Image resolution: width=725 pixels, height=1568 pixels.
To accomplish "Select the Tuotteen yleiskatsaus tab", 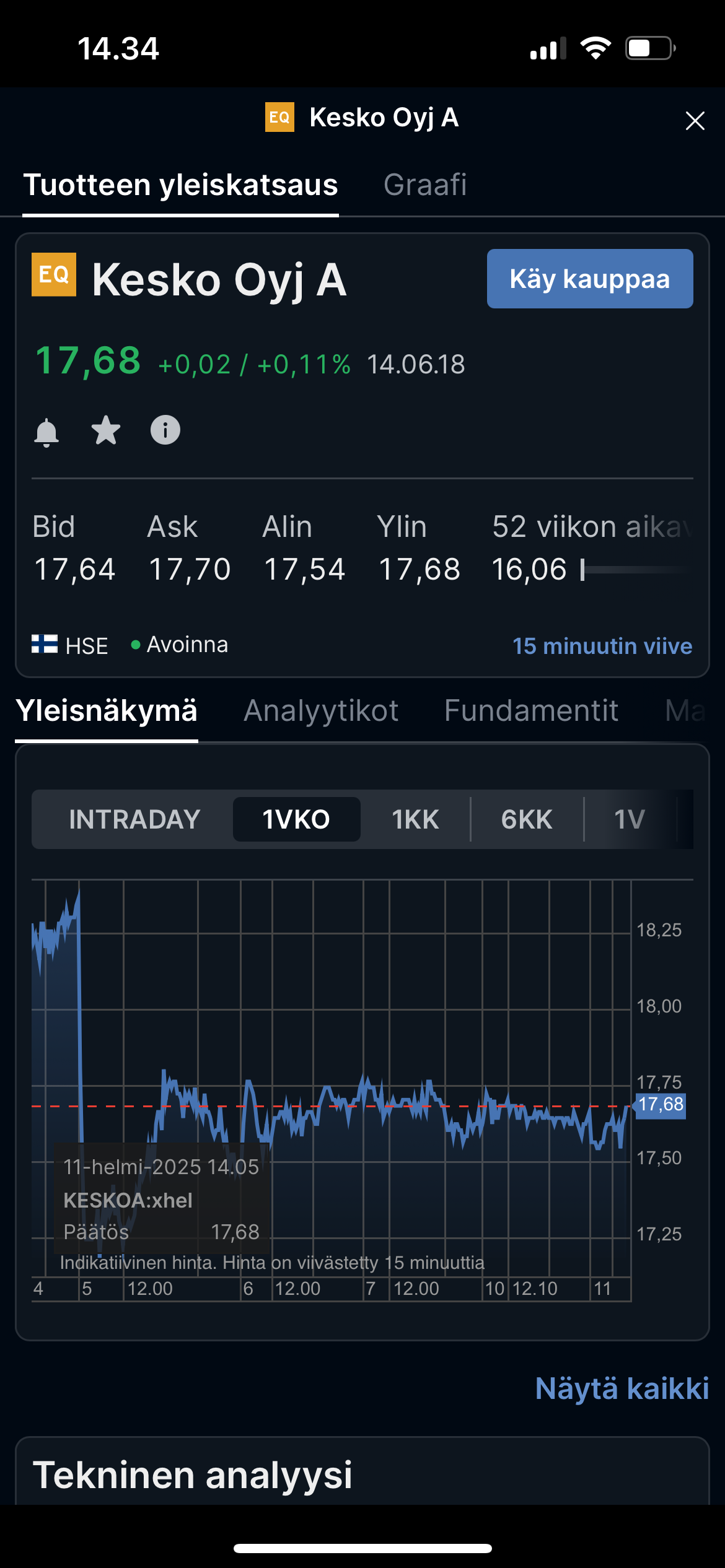I will click(x=180, y=185).
